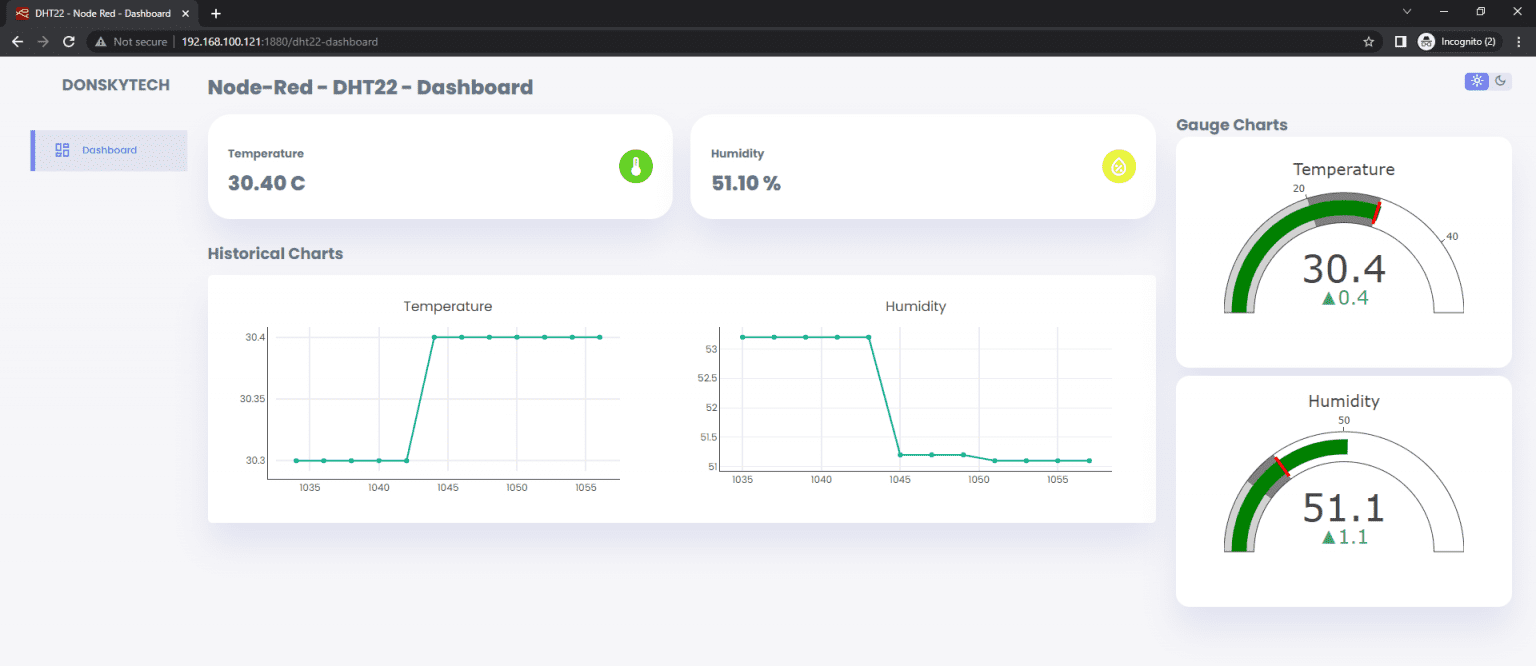The width and height of the screenshot is (1536, 666).
Task: Click inside the browser address bar
Action: (x=600, y=41)
